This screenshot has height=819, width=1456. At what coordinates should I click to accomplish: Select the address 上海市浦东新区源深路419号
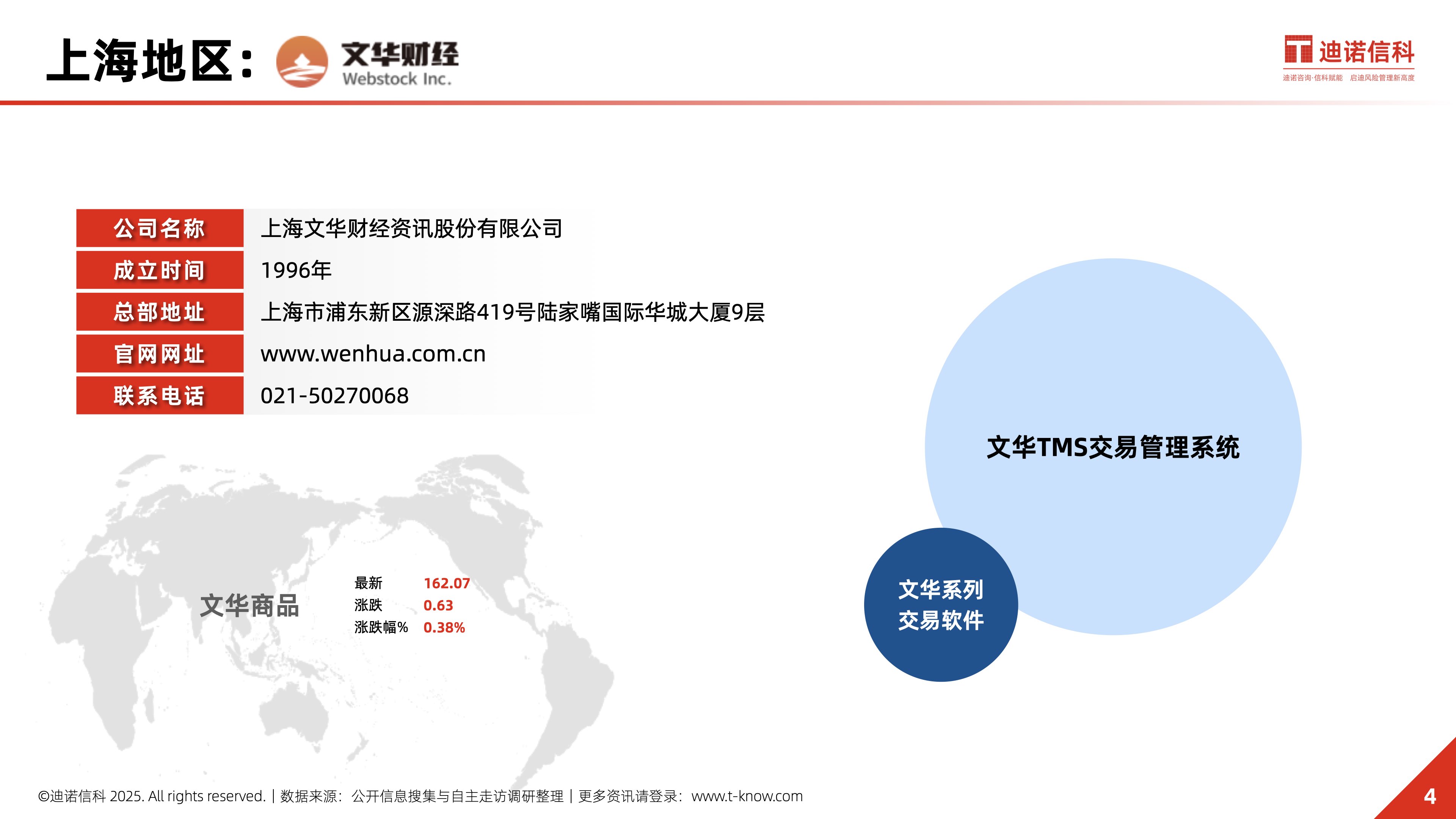pos(398,312)
